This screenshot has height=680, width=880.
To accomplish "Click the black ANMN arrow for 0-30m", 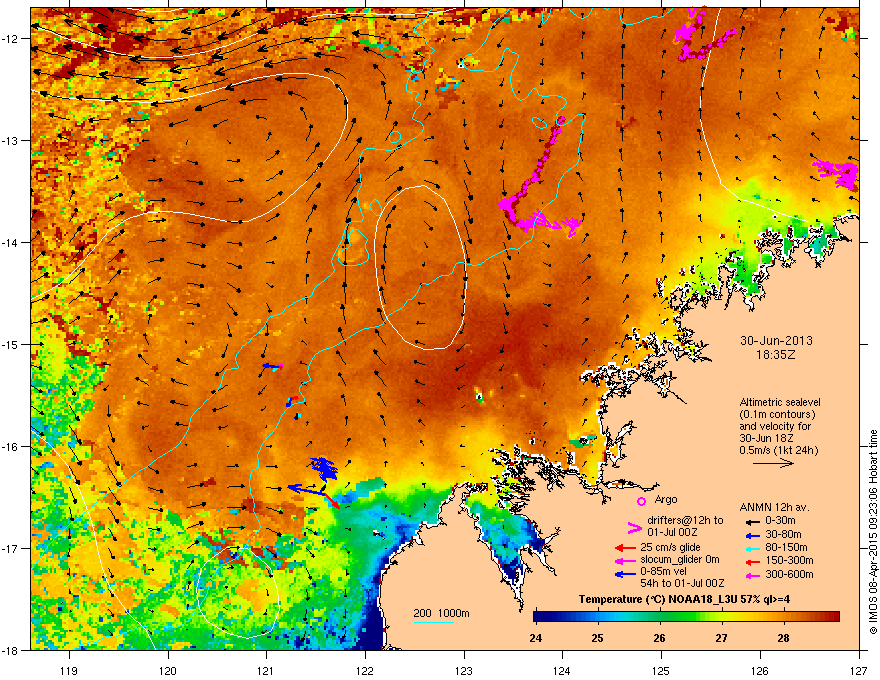I will [752, 521].
